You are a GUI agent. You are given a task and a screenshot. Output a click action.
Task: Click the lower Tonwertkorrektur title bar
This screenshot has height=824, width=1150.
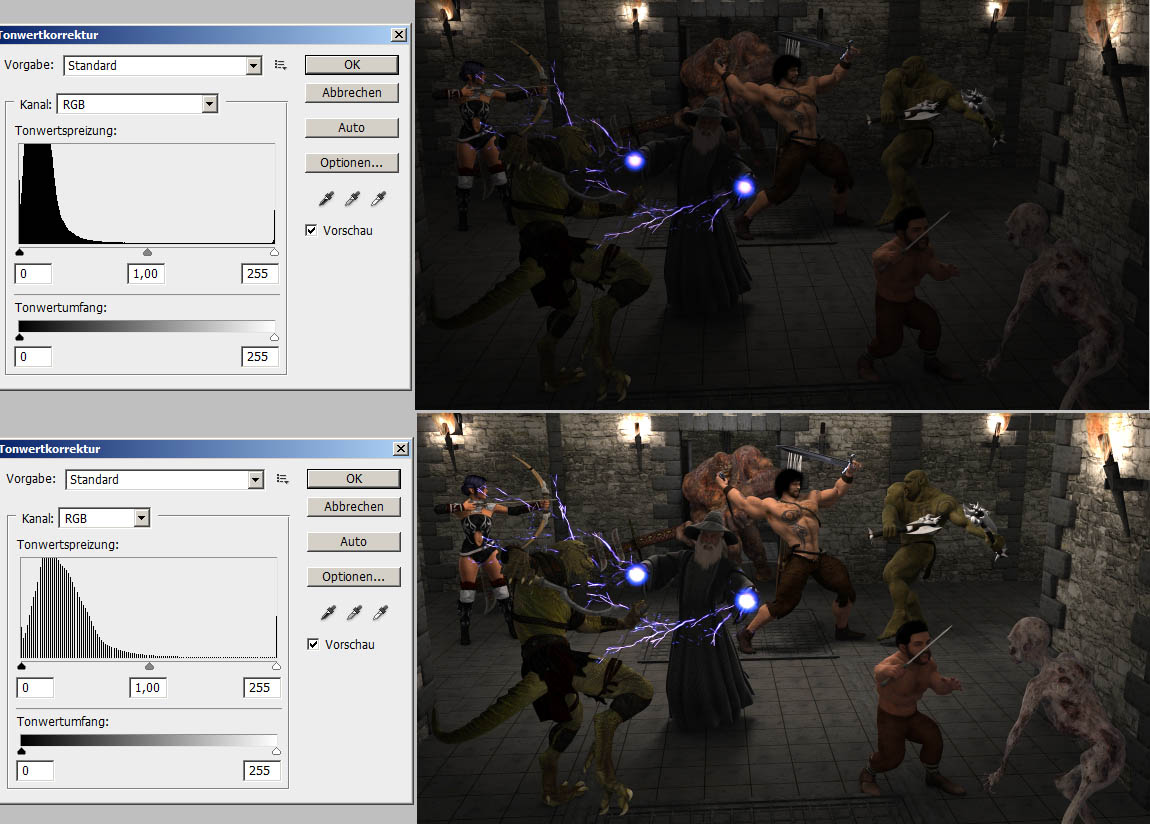point(205,449)
